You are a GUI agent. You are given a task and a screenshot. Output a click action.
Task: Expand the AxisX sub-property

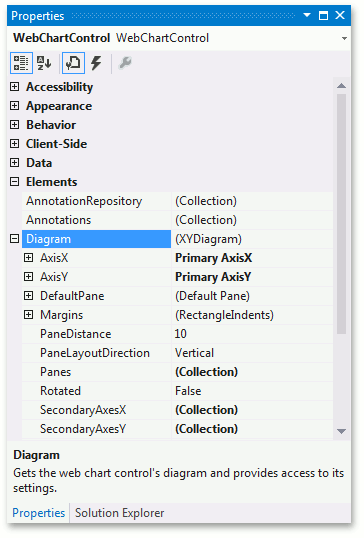28,258
